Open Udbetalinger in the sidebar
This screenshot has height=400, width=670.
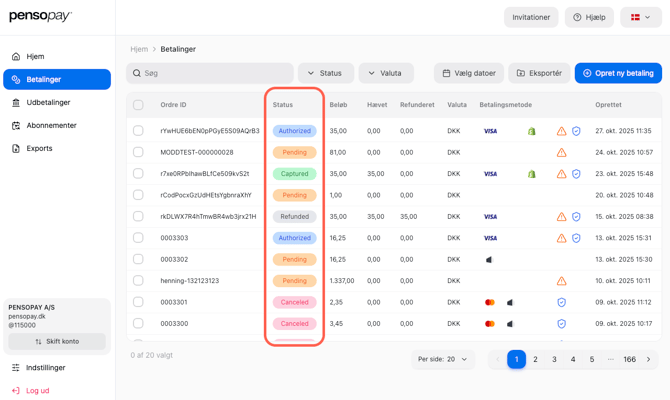point(48,102)
